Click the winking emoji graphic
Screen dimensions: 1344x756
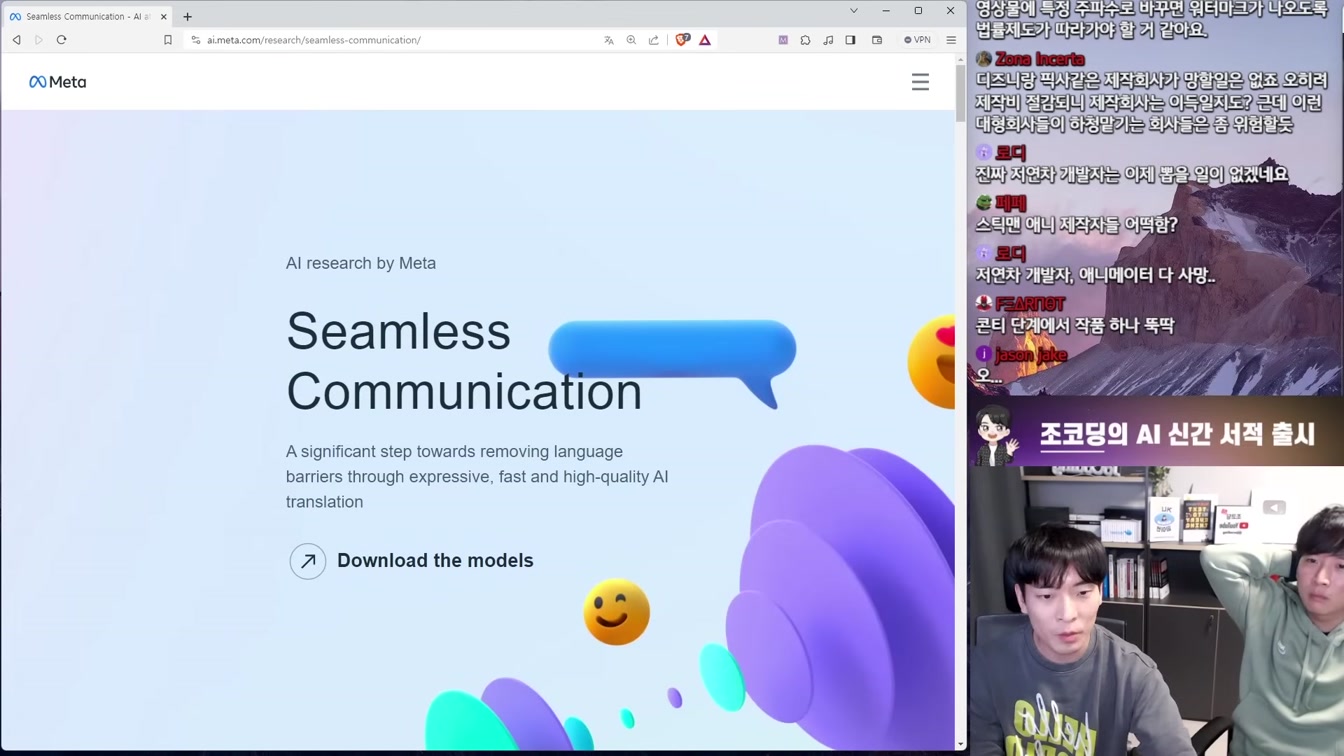pyautogui.click(x=617, y=612)
